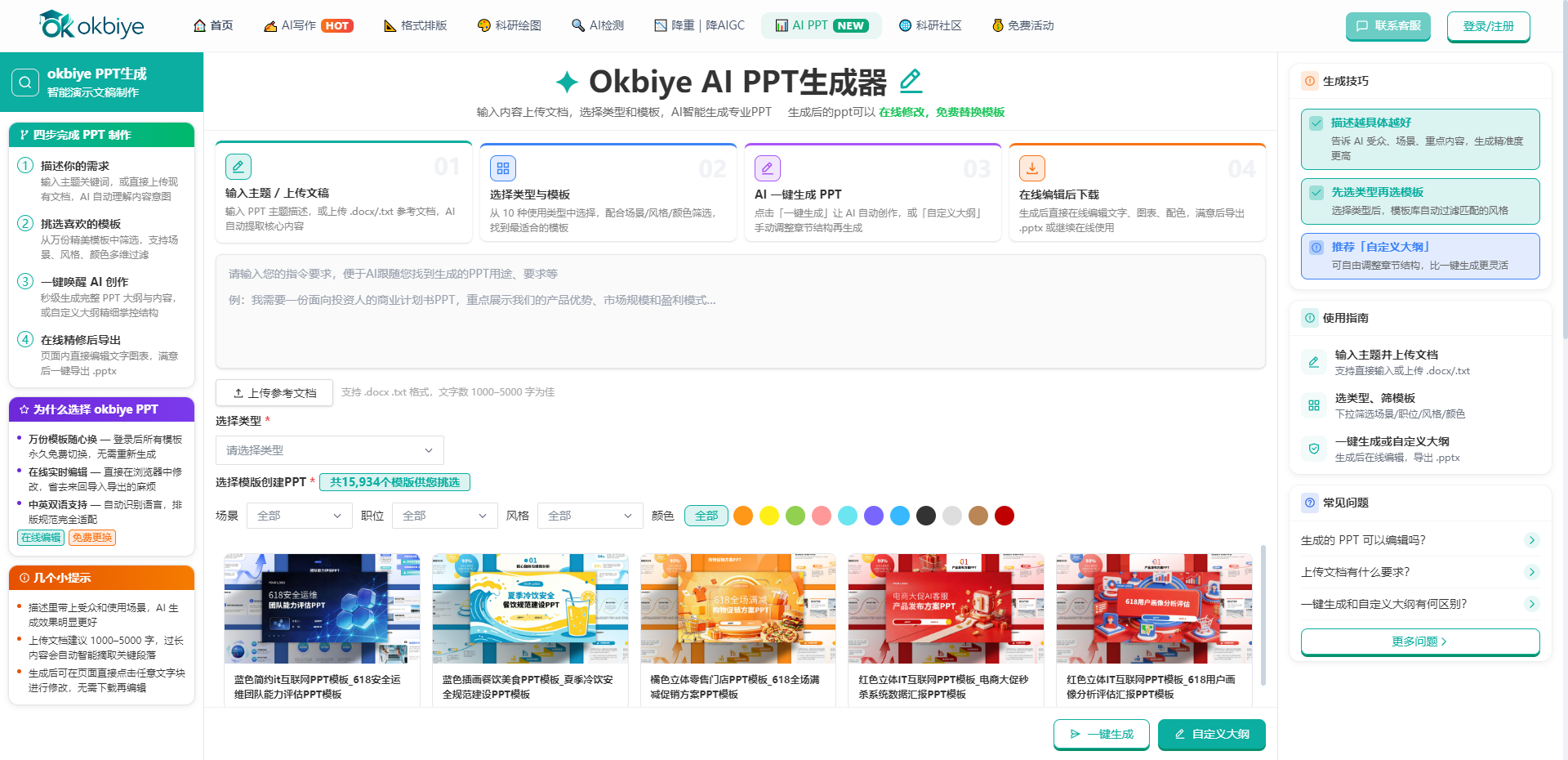Click step 03 purple edit icon
The width and height of the screenshot is (1568, 760).
[767, 168]
